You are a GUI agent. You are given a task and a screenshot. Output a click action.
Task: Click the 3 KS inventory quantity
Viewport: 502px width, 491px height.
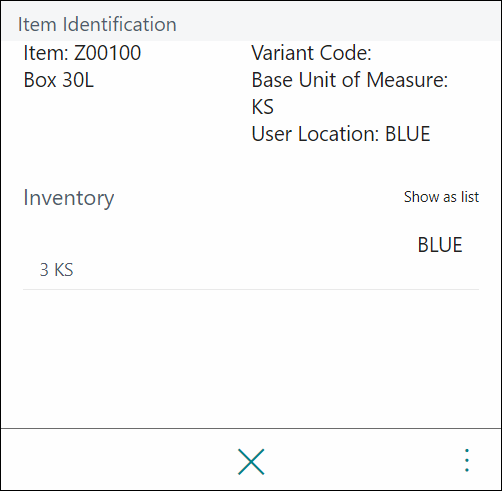tap(56, 270)
